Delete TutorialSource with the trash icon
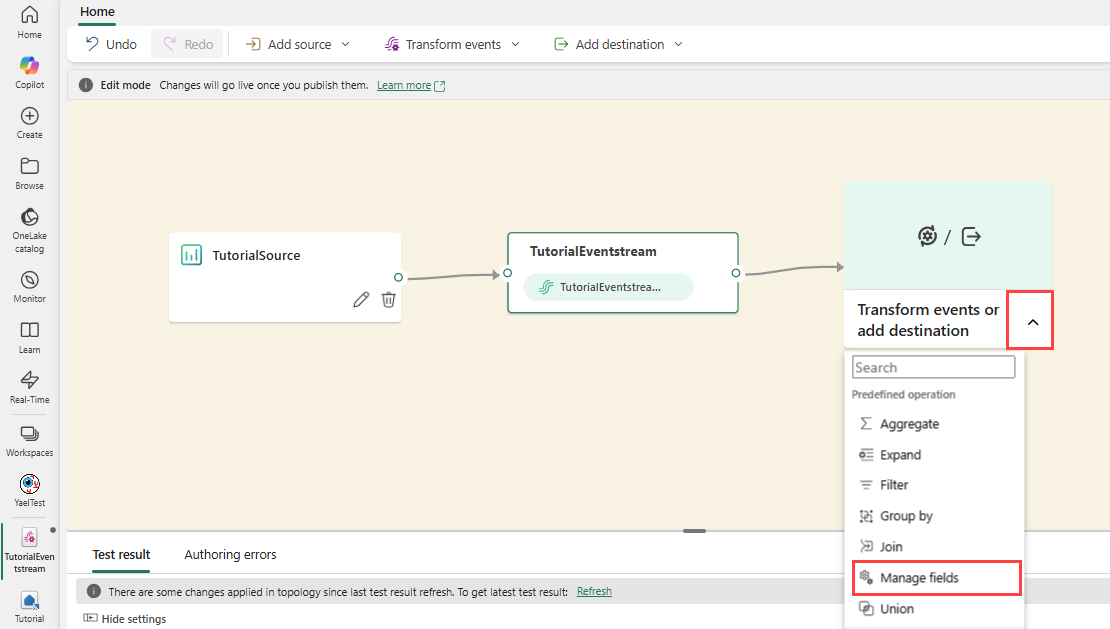The width and height of the screenshot is (1110, 629). tap(389, 299)
